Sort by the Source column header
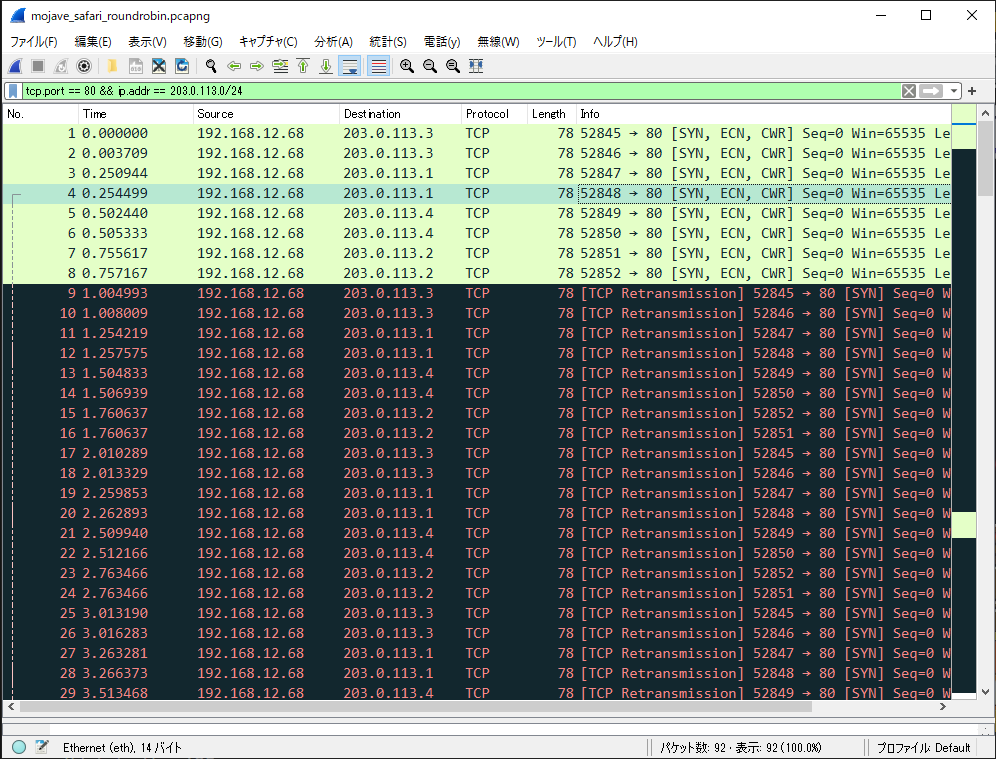The image size is (996, 759). pyautogui.click(x=266, y=114)
